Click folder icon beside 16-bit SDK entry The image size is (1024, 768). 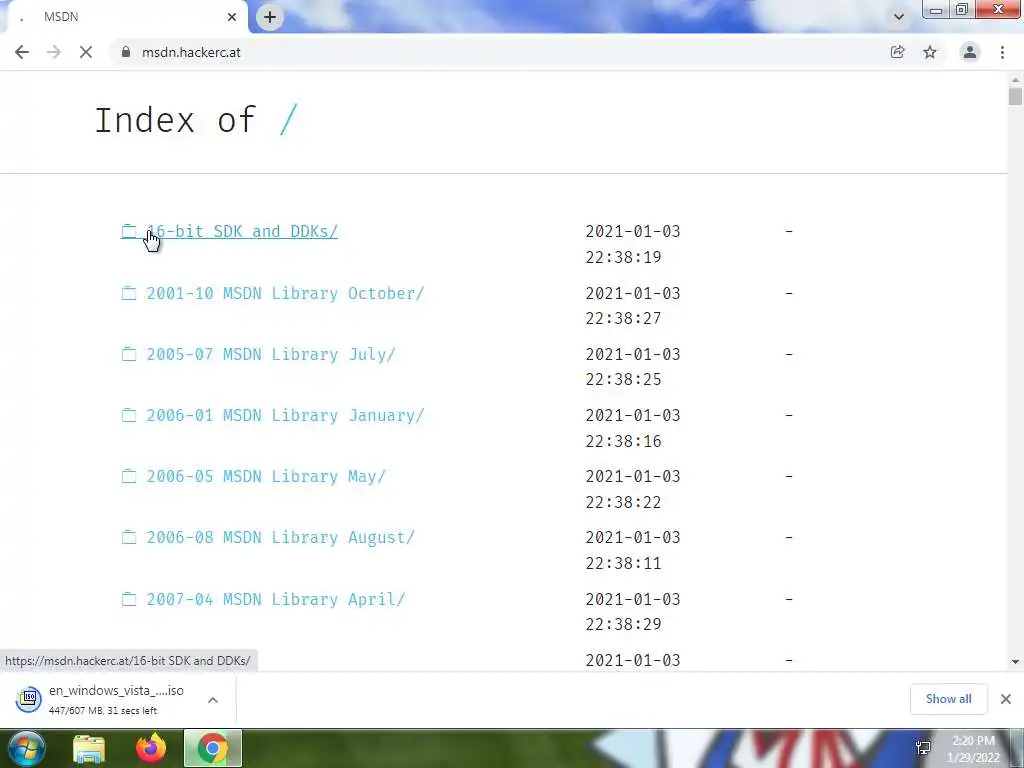(x=129, y=231)
